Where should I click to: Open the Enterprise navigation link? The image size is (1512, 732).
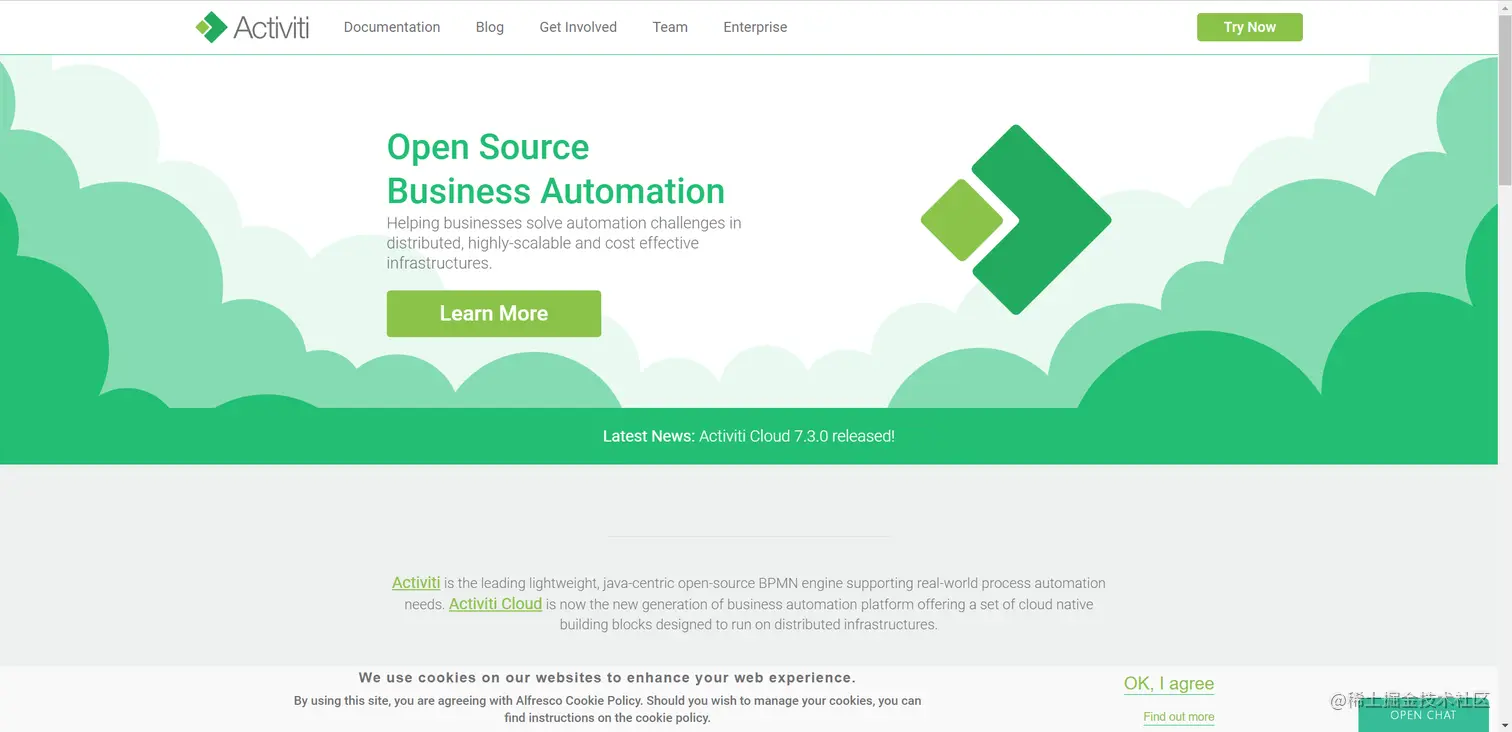755,27
